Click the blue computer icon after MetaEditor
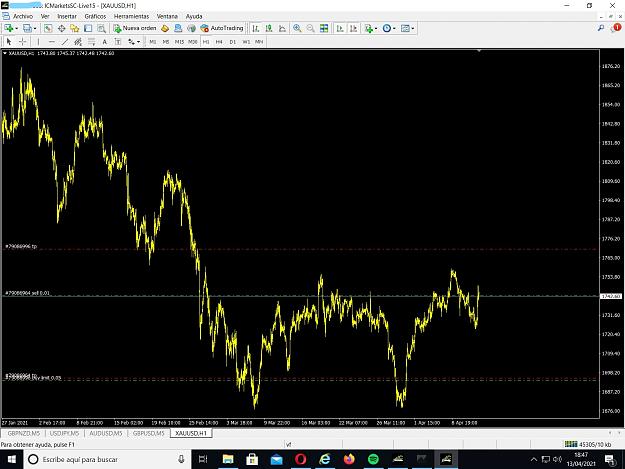This screenshot has width=625, height=469. pos(178,28)
